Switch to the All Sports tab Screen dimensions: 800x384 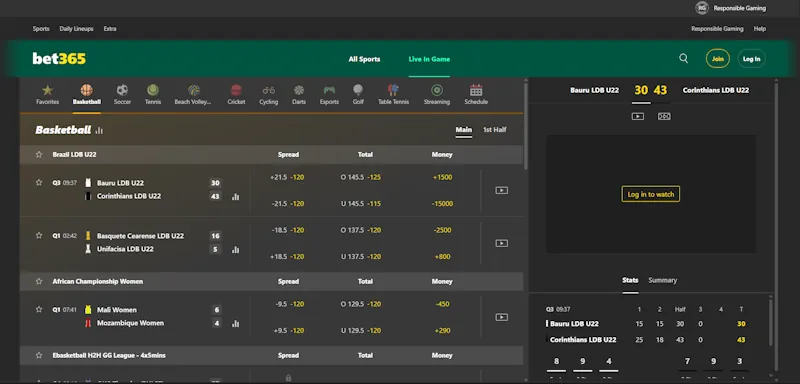364,59
